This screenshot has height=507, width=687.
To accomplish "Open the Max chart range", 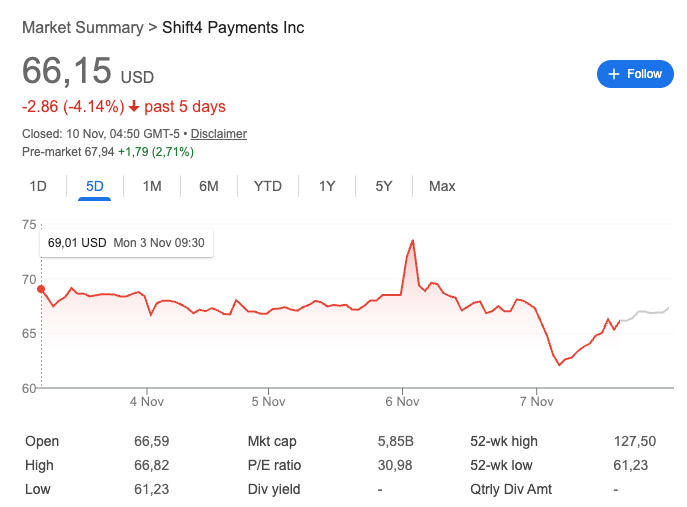I will pos(442,186).
